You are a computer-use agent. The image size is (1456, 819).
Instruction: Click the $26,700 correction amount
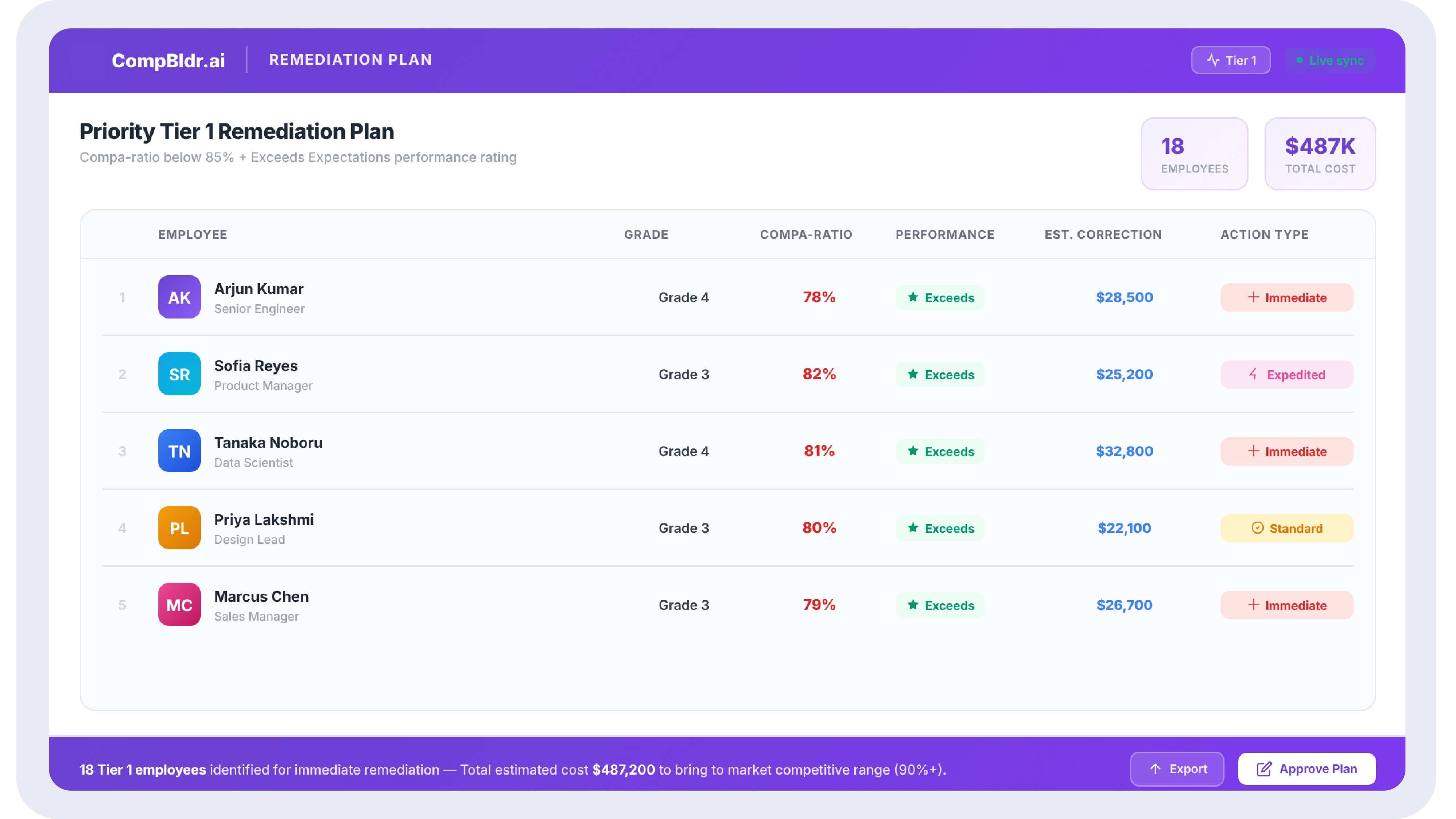(x=1124, y=605)
